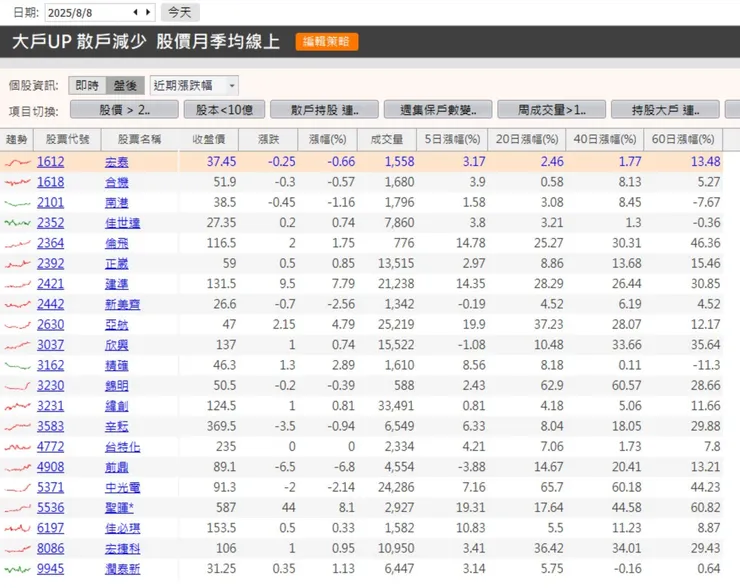This screenshot has height=588, width=740.
Task: Open stock name 中光電 link
Action: tap(122, 488)
